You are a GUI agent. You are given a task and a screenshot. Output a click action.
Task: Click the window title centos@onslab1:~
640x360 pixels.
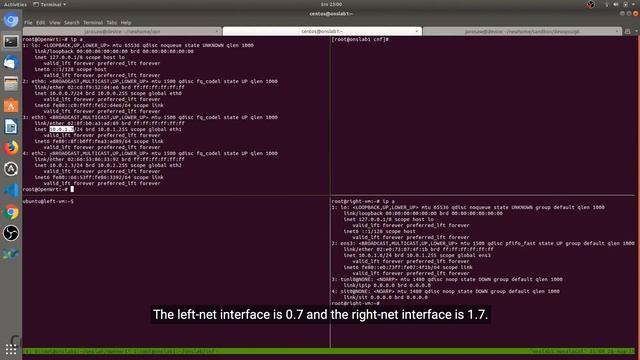coord(331,13)
